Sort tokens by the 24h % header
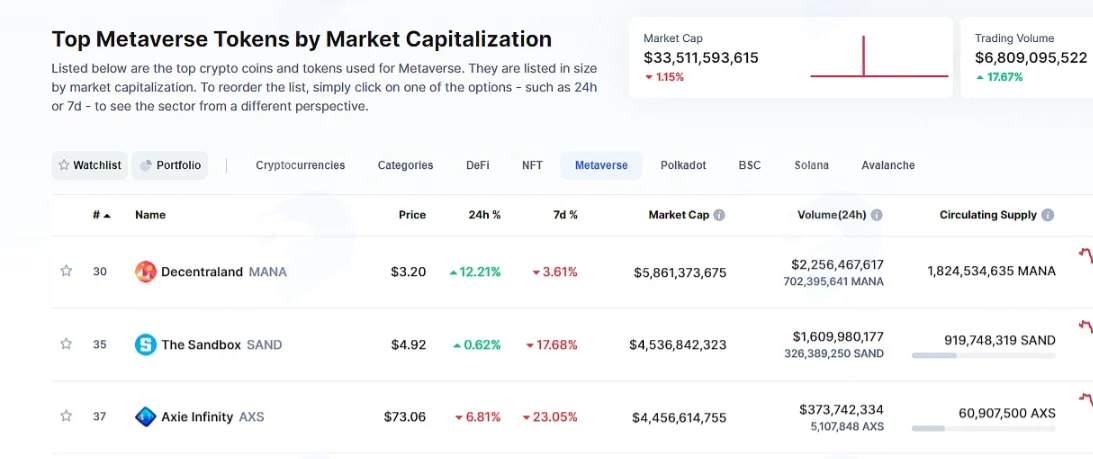Screen dimensions: 1093x459 [484, 215]
